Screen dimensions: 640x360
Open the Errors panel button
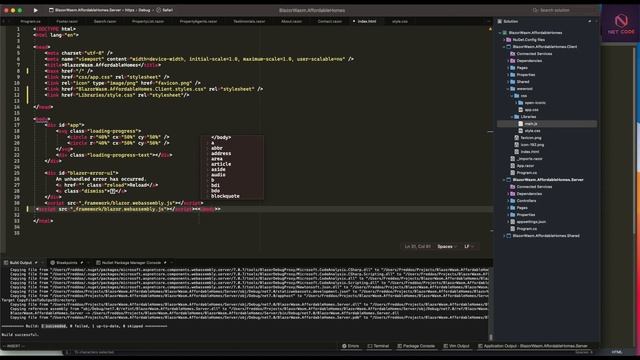[351, 346]
